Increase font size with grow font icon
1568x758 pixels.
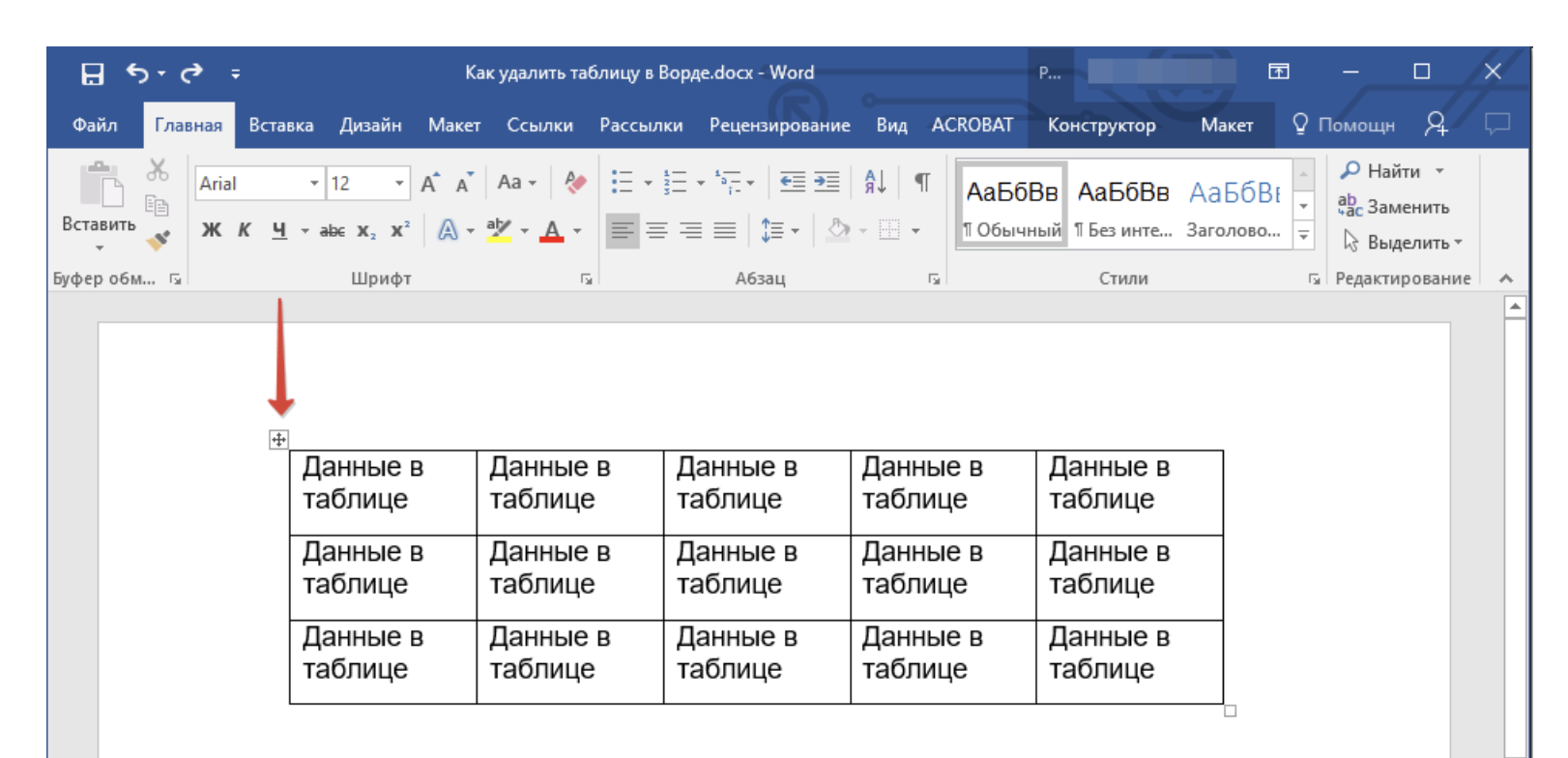click(x=429, y=183)
